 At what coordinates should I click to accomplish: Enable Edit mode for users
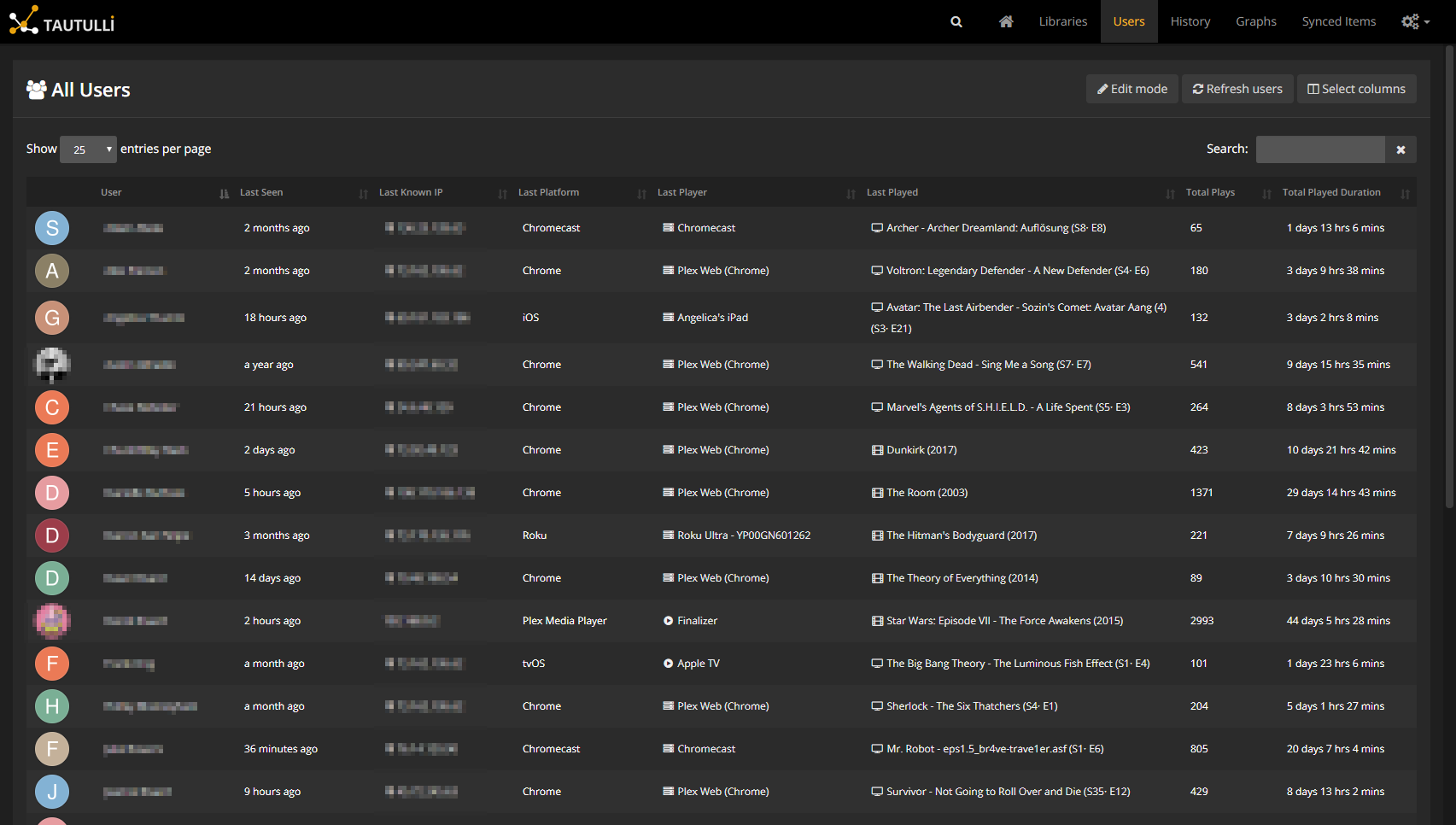pyautogui.click(x=1131, y=89)
